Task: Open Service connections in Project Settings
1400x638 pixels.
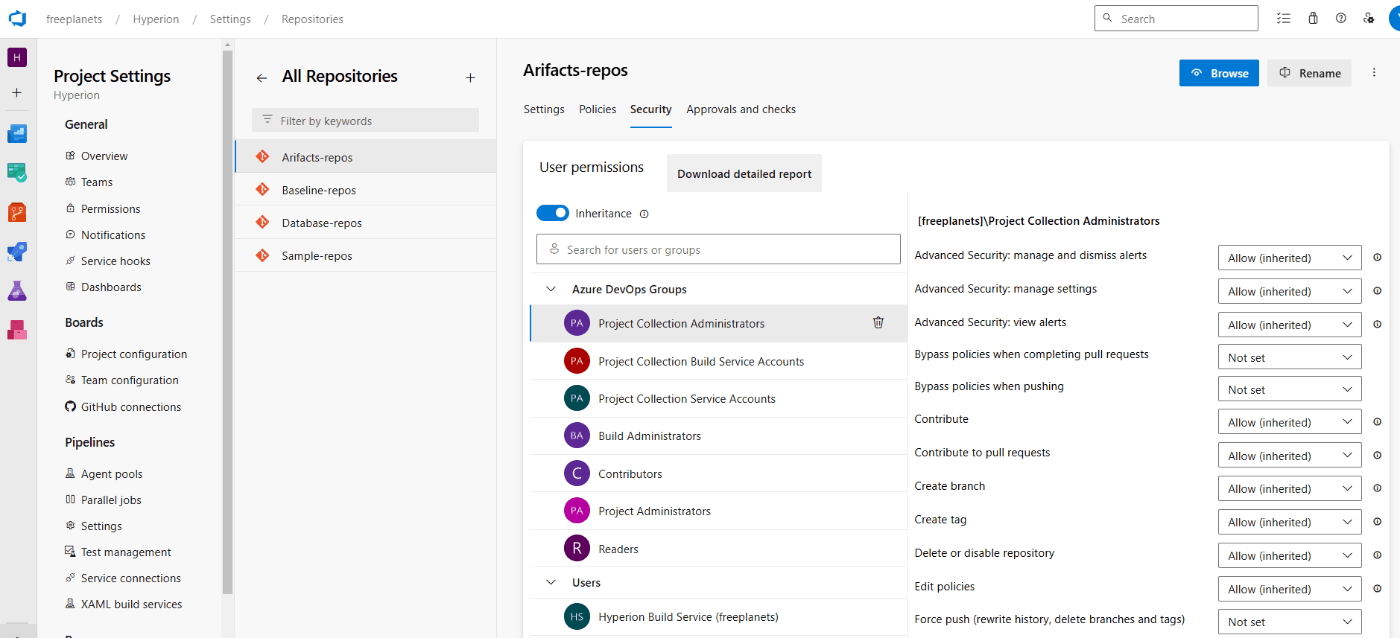Action: (x=131, y=578)
